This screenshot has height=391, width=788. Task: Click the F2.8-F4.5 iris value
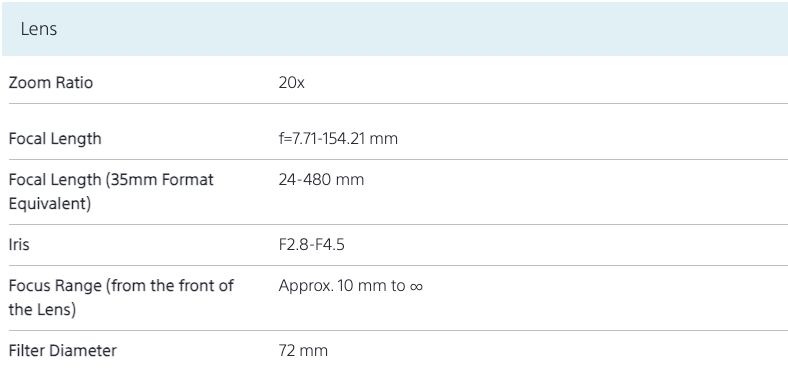pos(312,245)
